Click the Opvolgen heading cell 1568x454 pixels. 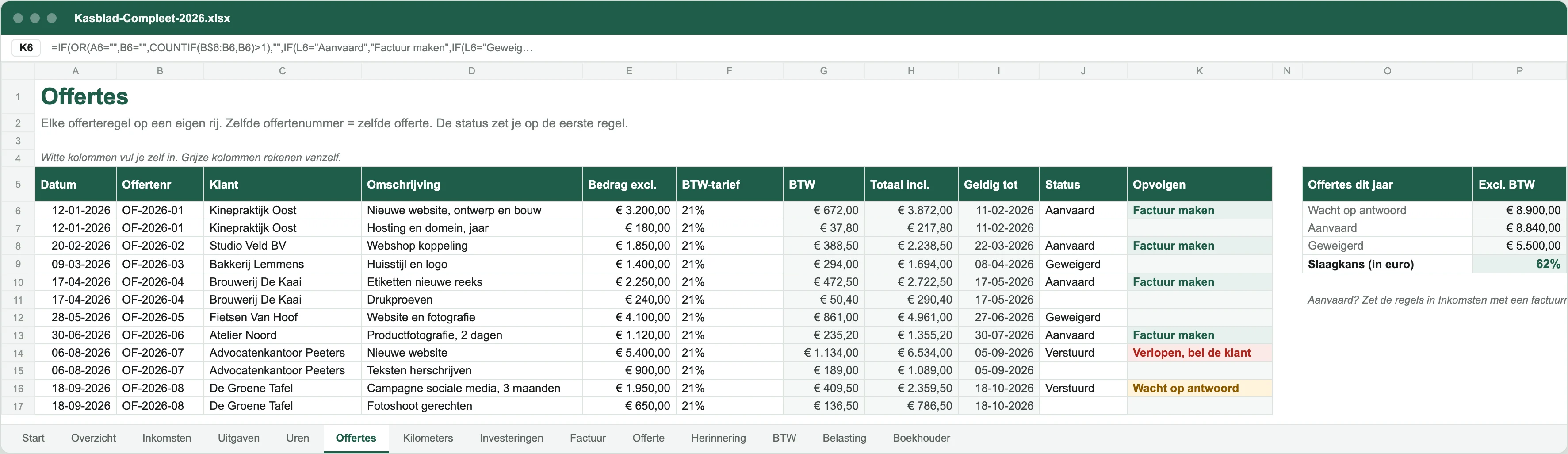click(1199, 185)
